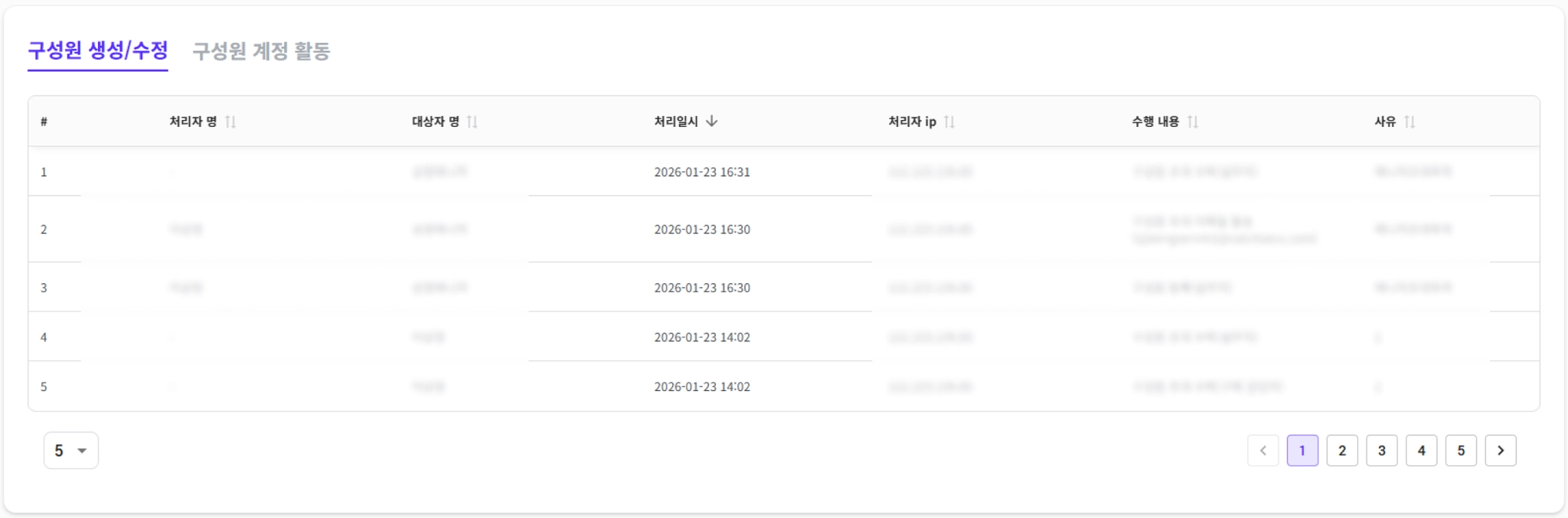Select the 구성원 생성/수정 tab
The image size is (1568, 518).
click(98, 51)
